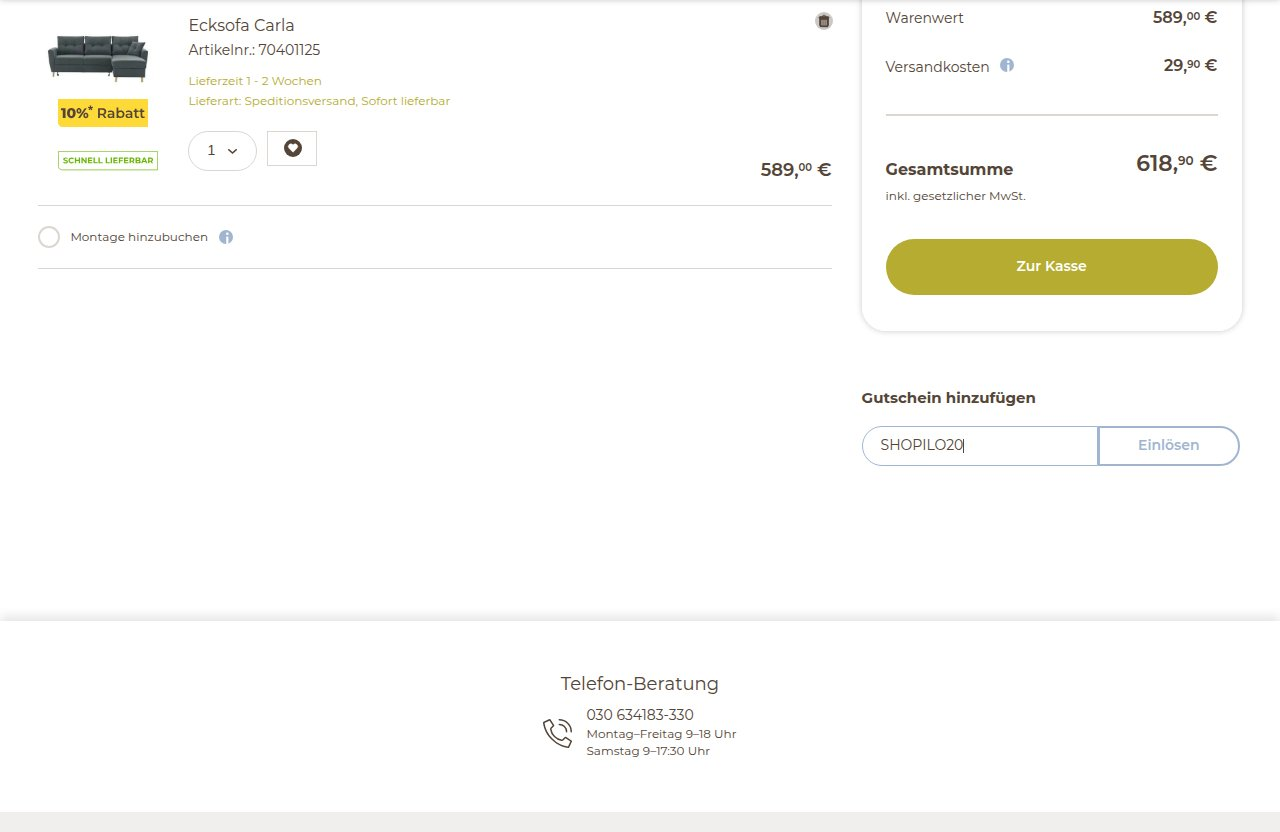Click the Gesamtsumme 618,90 € amount
This screenshot has width=1280, height=832.
[x=1176, y=163]
